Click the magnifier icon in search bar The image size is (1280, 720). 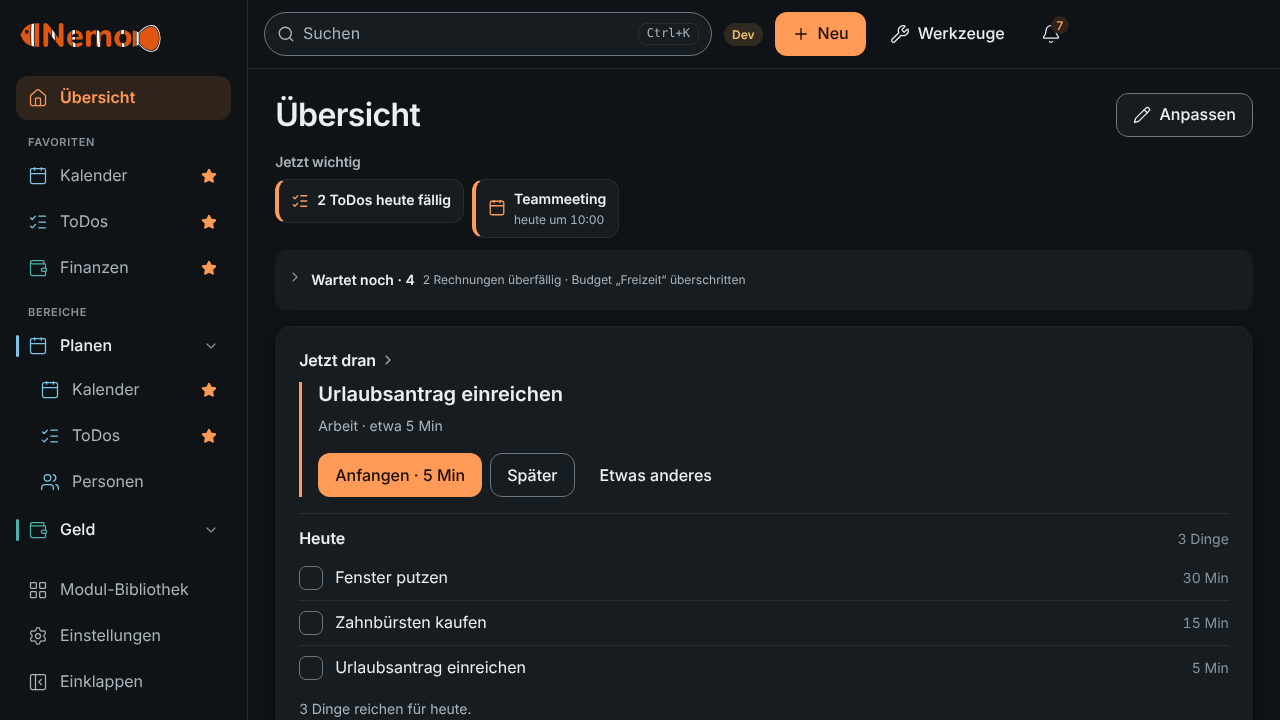pos(286,34)
